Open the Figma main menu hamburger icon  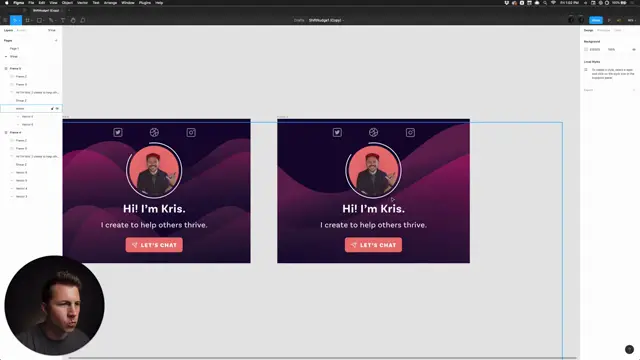point(5,20)
